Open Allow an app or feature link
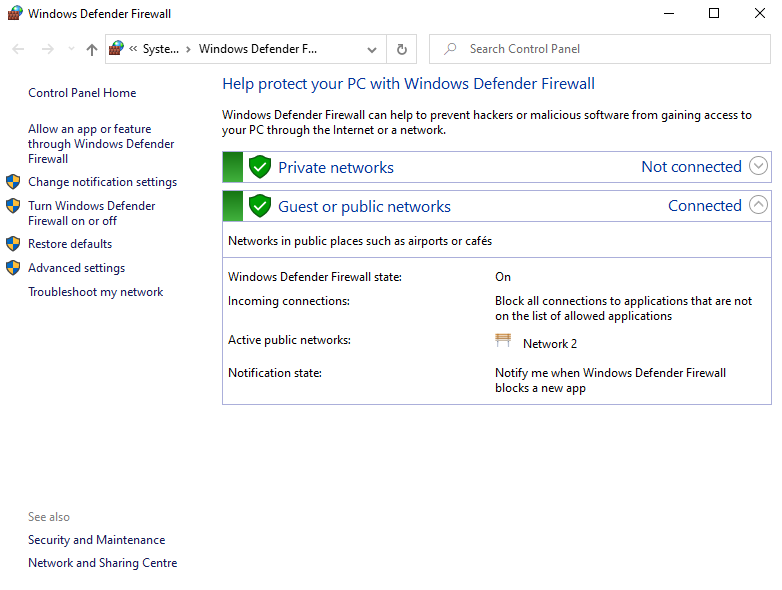 101,144
